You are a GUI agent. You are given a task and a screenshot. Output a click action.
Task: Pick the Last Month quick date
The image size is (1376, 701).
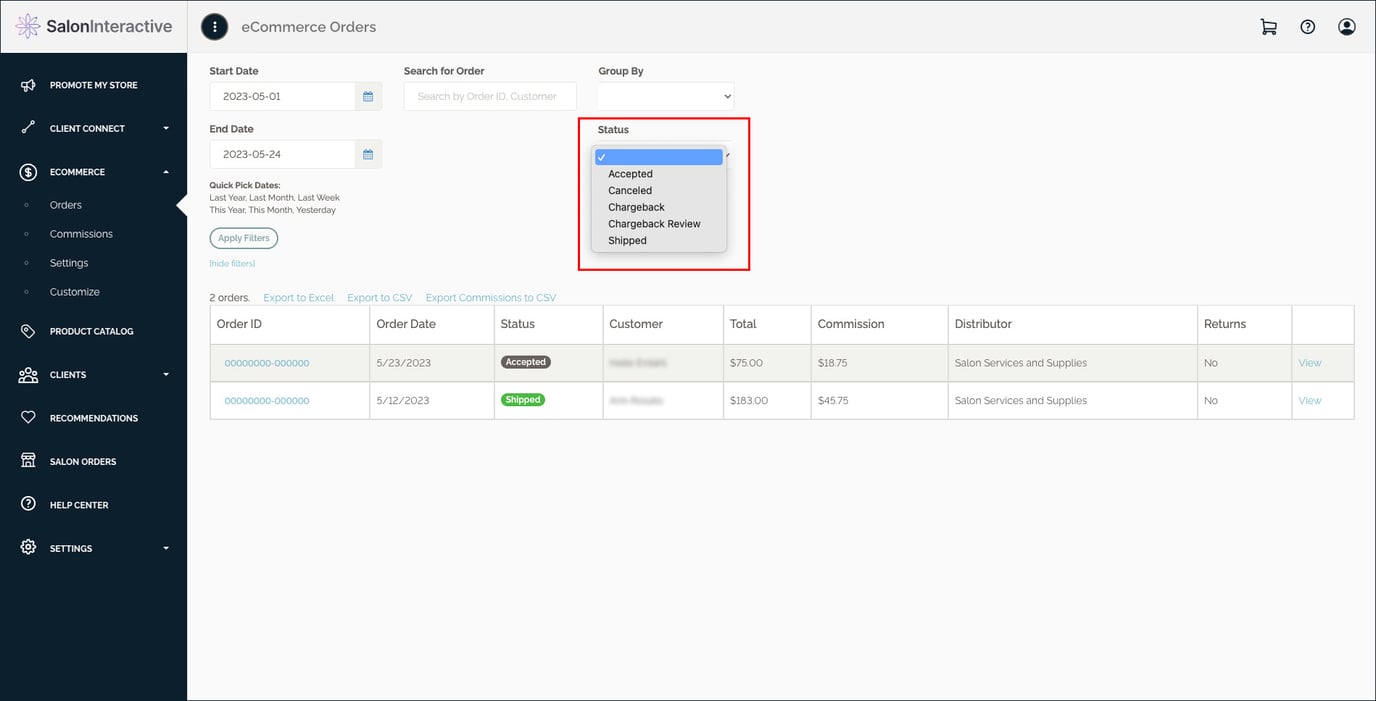(x=270, y=198)
